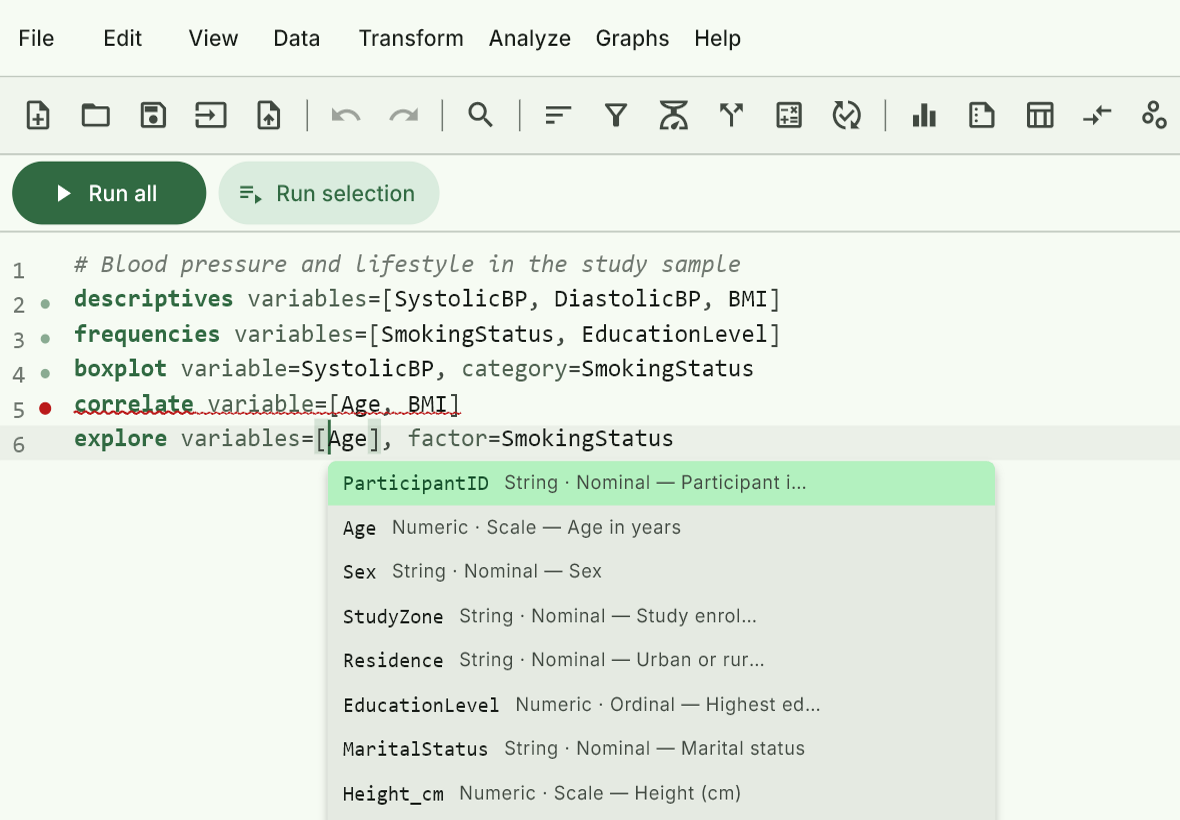The image size is (1180, 820).
Task: Click the Redo icon
Action: 403,116
